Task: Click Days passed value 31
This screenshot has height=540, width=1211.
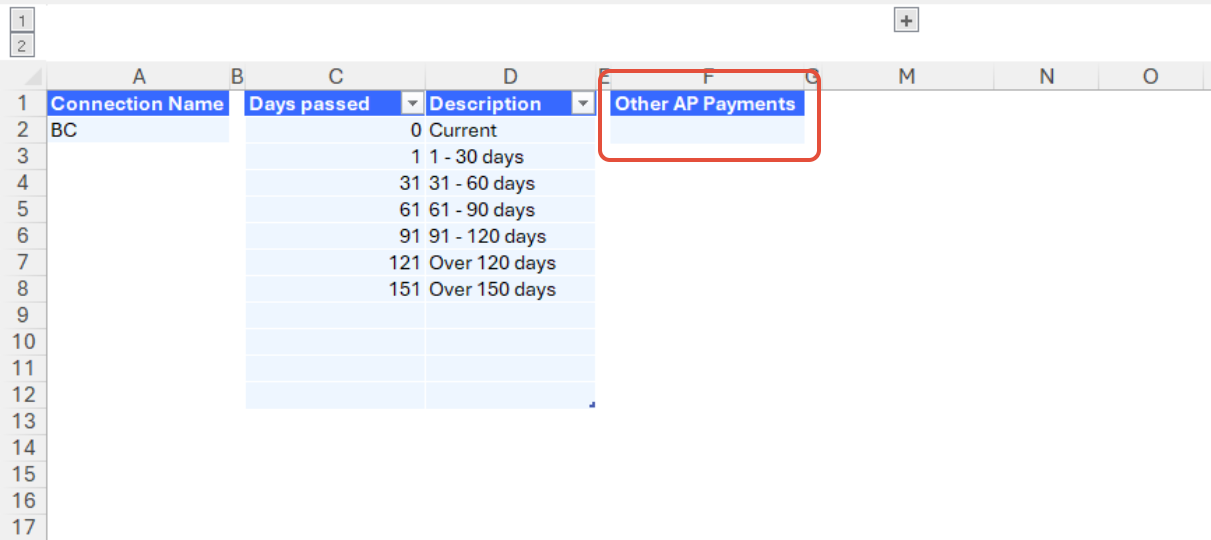Action: [334, 183]
